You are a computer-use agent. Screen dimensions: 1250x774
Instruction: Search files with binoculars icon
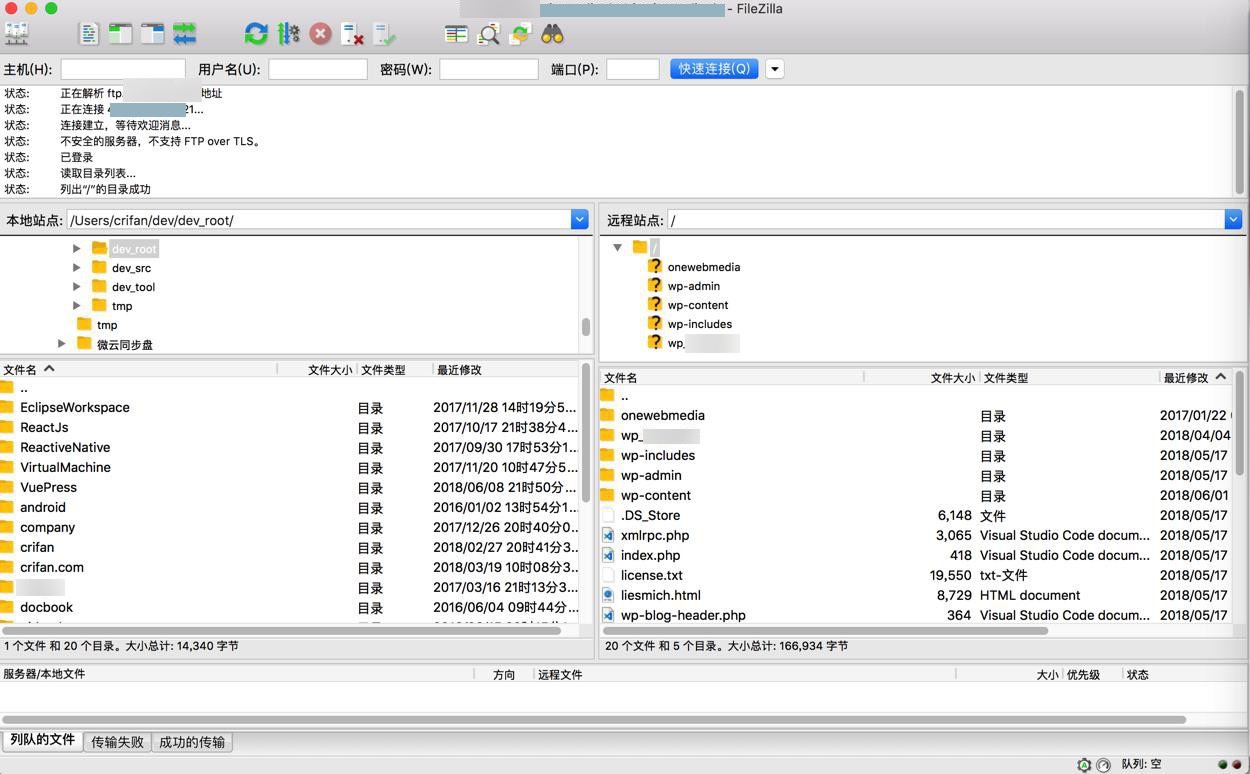point(552,34)
